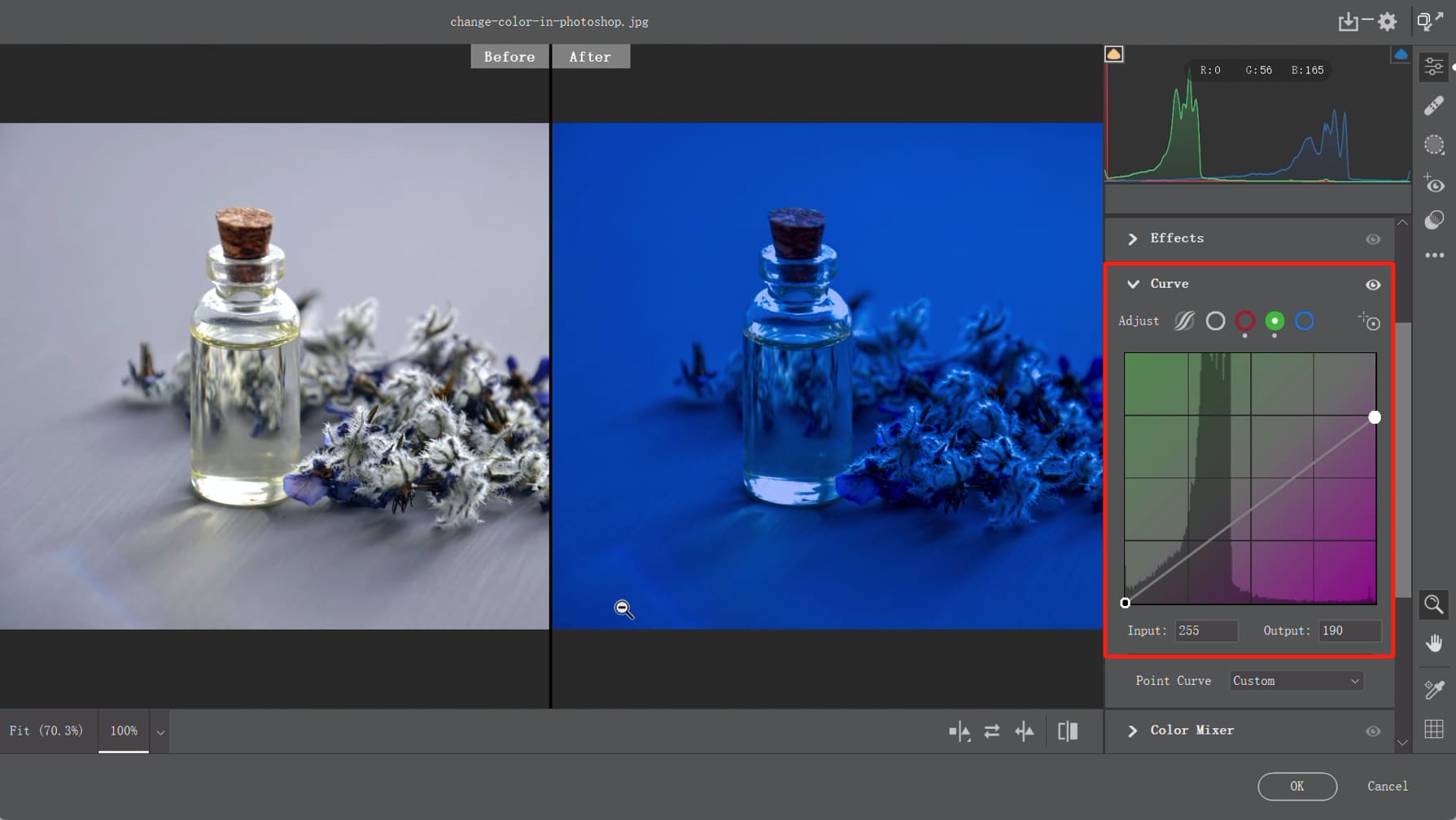Open the more options three dots
Image resolution: width=1456 pixels, height=820 pixels.
(x=1434, y=255)
